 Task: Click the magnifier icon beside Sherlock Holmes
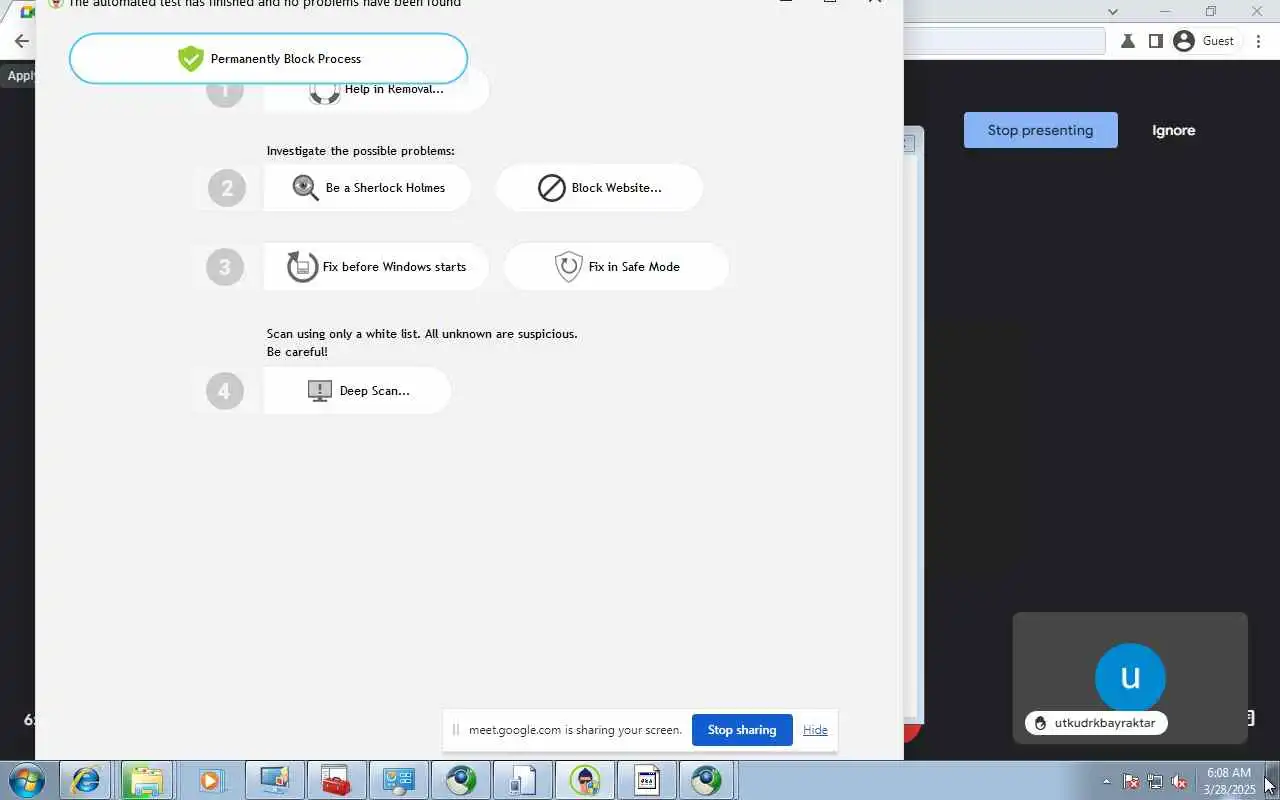tap(305, 187)
